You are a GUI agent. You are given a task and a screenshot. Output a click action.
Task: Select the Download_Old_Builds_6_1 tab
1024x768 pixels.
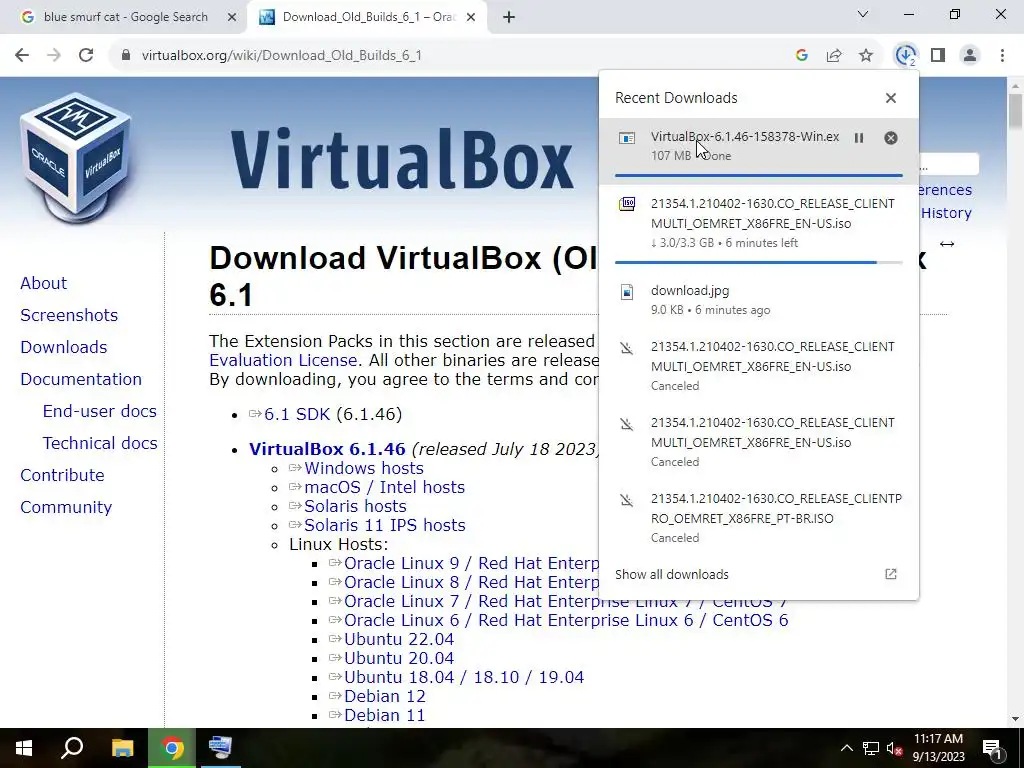(x=369, y=17)
